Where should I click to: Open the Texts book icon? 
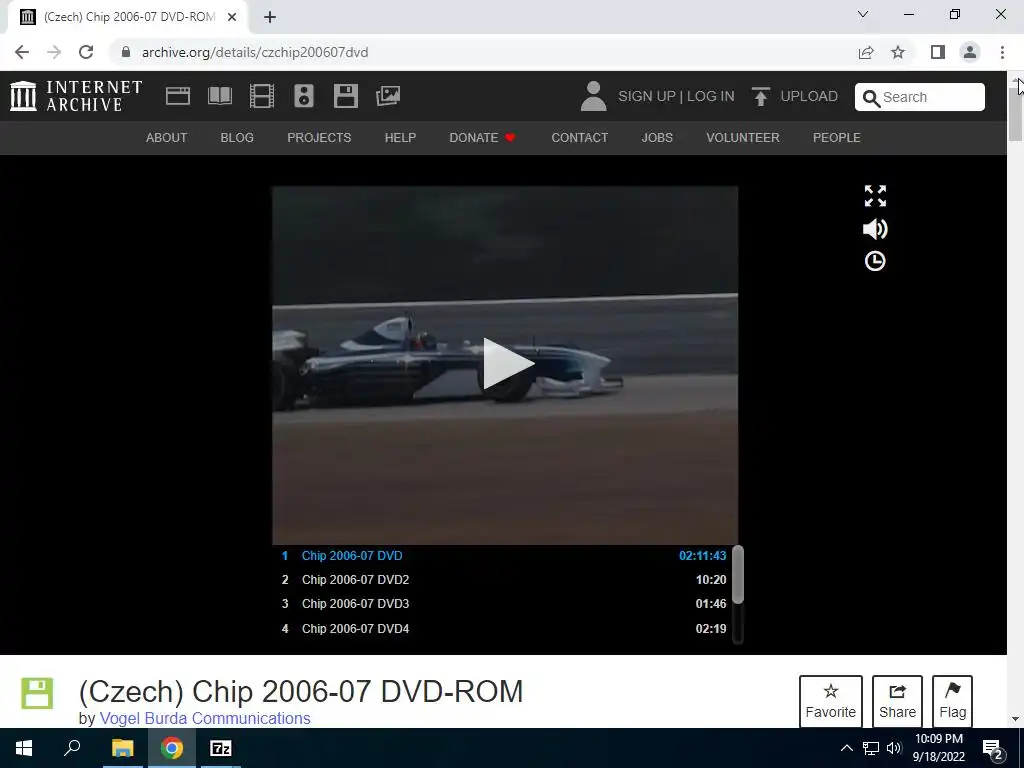219,96
